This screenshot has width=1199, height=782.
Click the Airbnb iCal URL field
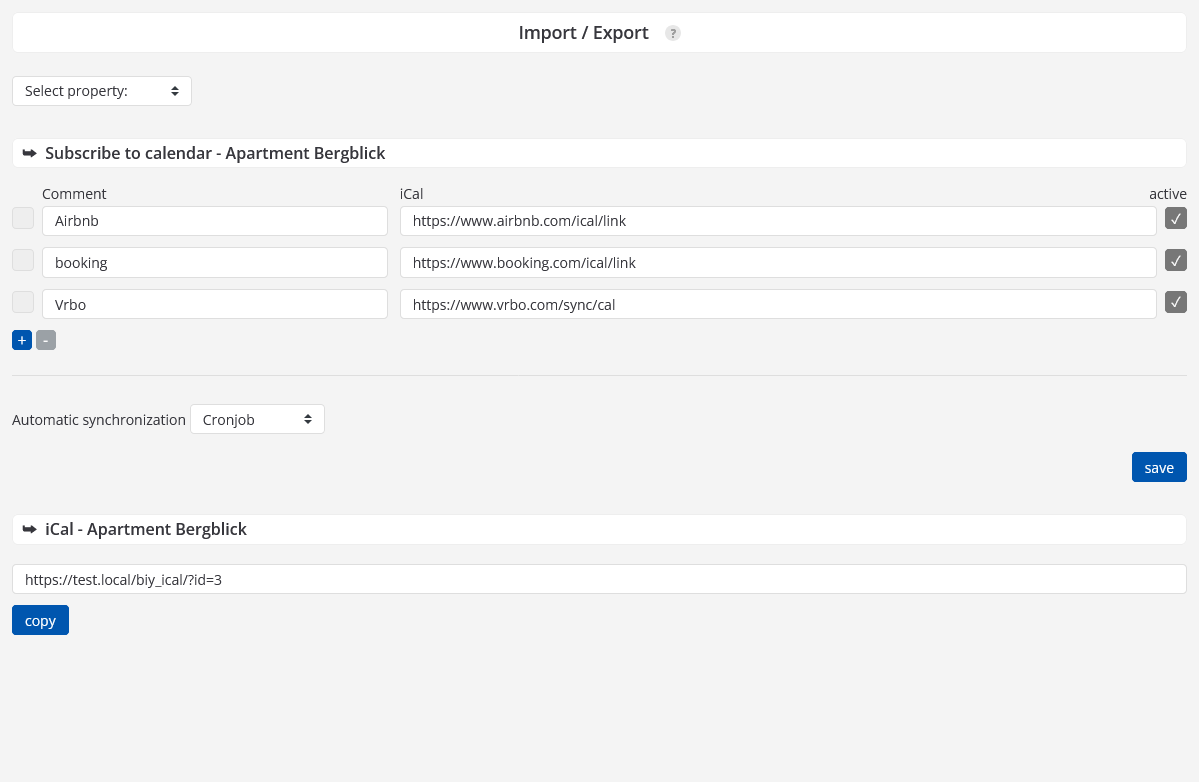[x=778, y=221]
